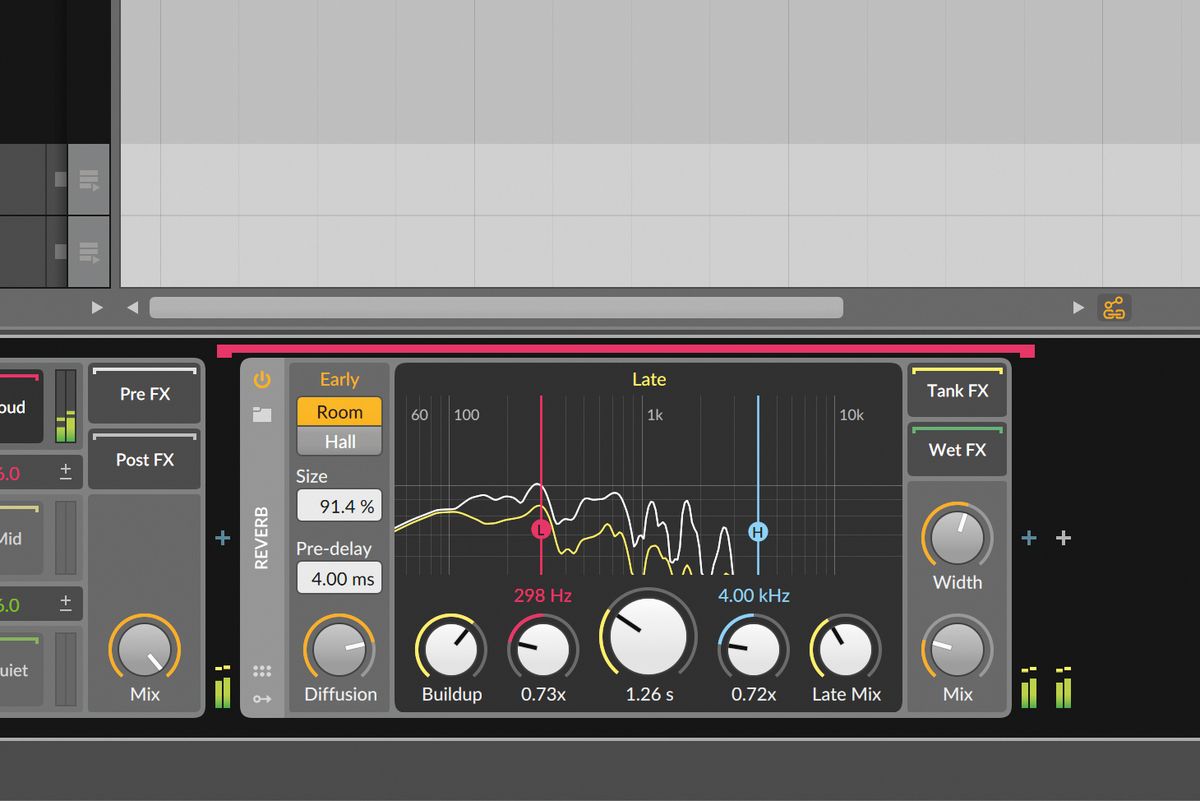Adjust the Diffusion knob
This screenshot has height=801, width=1200.
tap(339, 650)
